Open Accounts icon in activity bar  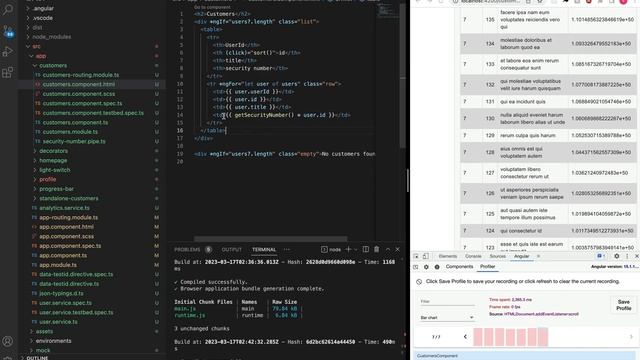(x=8, y=341)
